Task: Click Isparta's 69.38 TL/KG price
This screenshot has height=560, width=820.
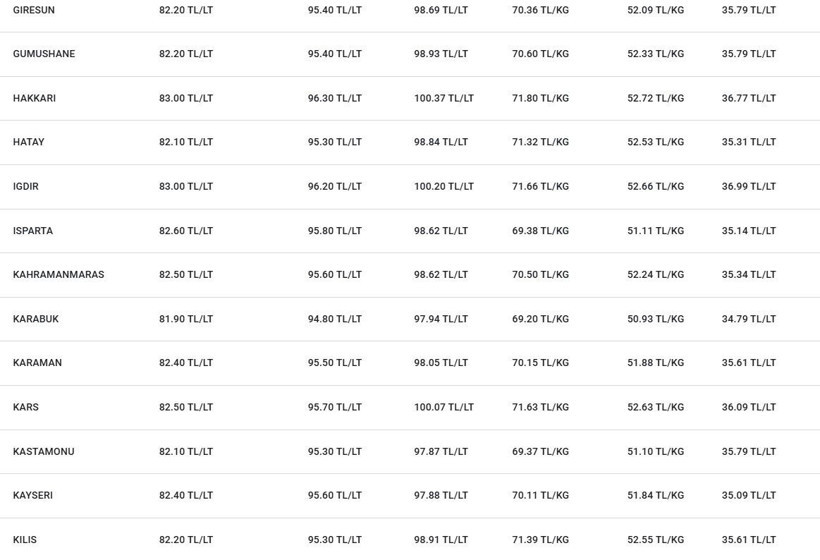Action: click(x=540, y=231)
